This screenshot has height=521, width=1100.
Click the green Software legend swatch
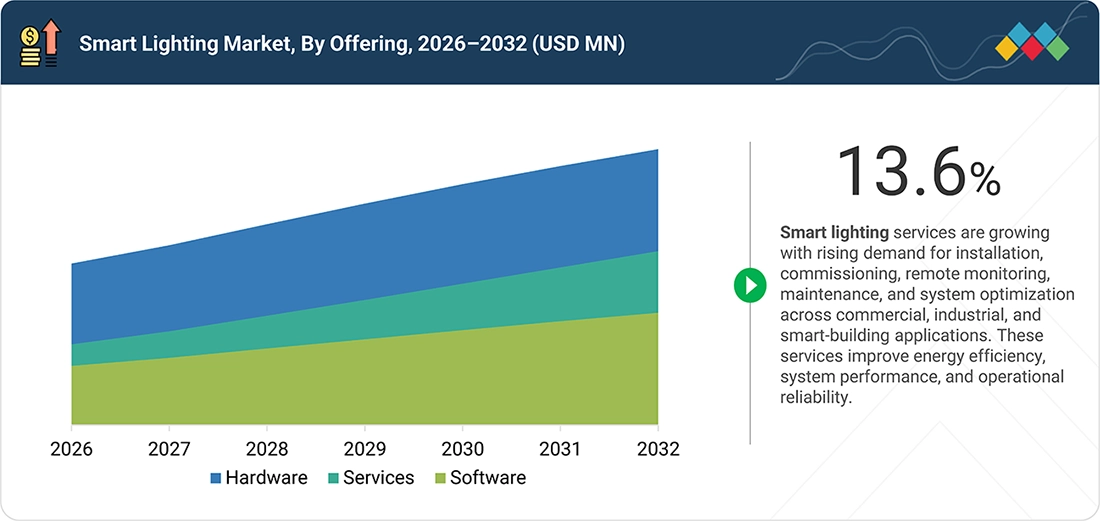click(x=440, y=478)
